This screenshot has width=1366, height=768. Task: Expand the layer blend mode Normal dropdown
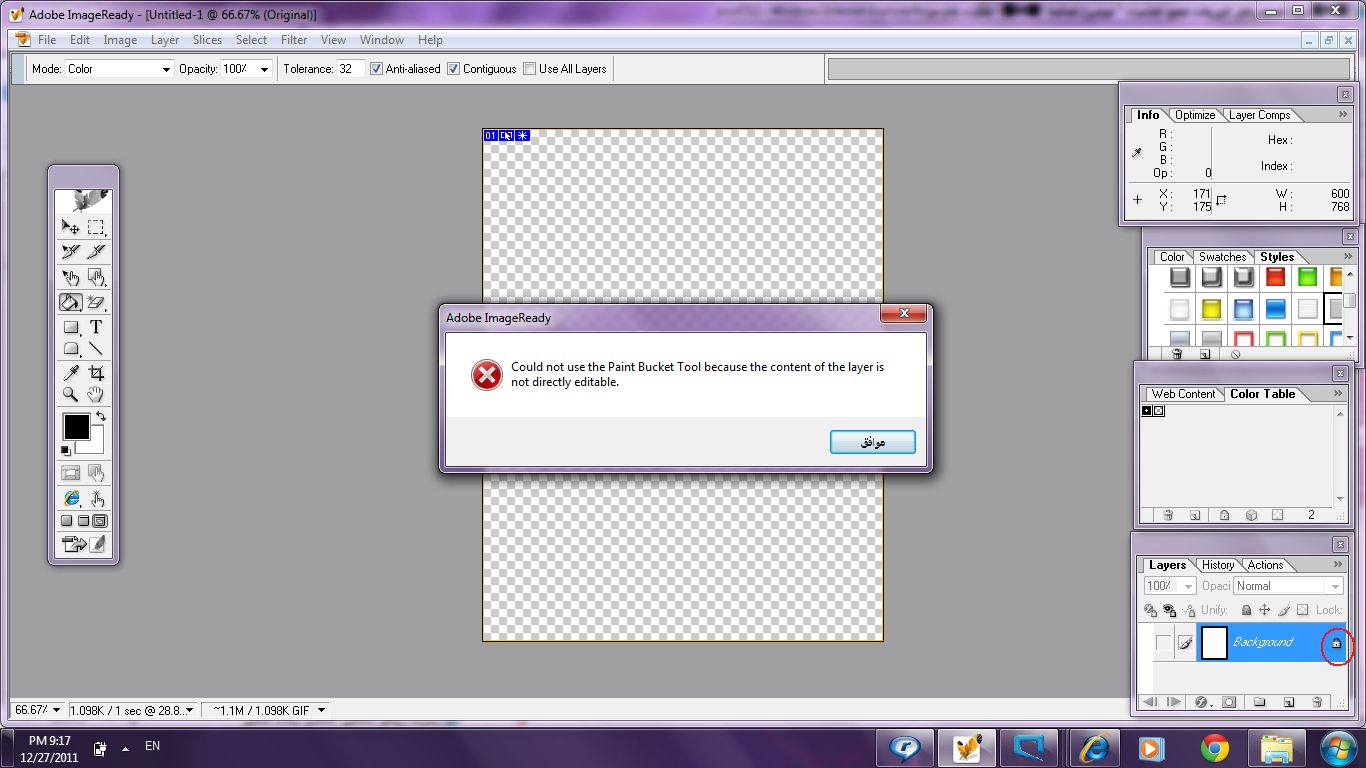(x=1288, y=586)
